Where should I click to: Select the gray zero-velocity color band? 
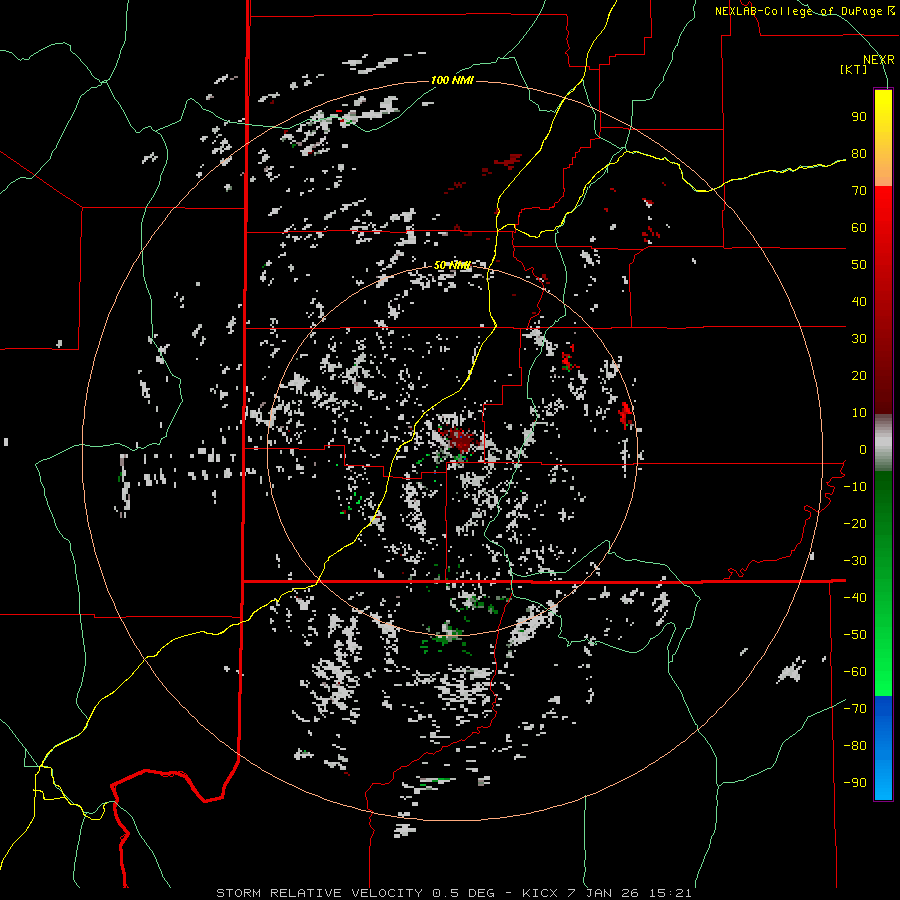[883, 443]
